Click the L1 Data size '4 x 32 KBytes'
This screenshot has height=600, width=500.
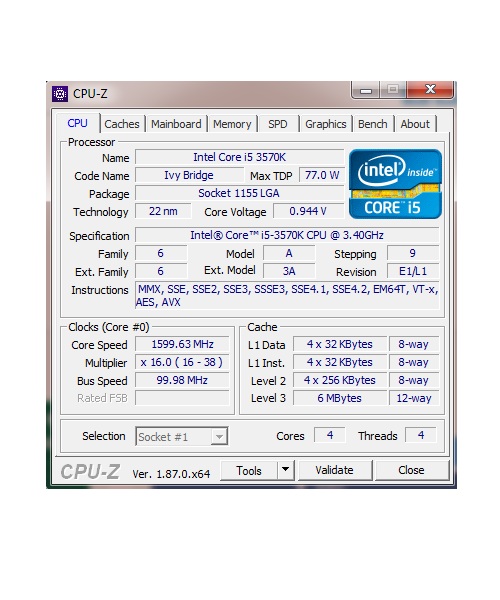pos(340,344)
